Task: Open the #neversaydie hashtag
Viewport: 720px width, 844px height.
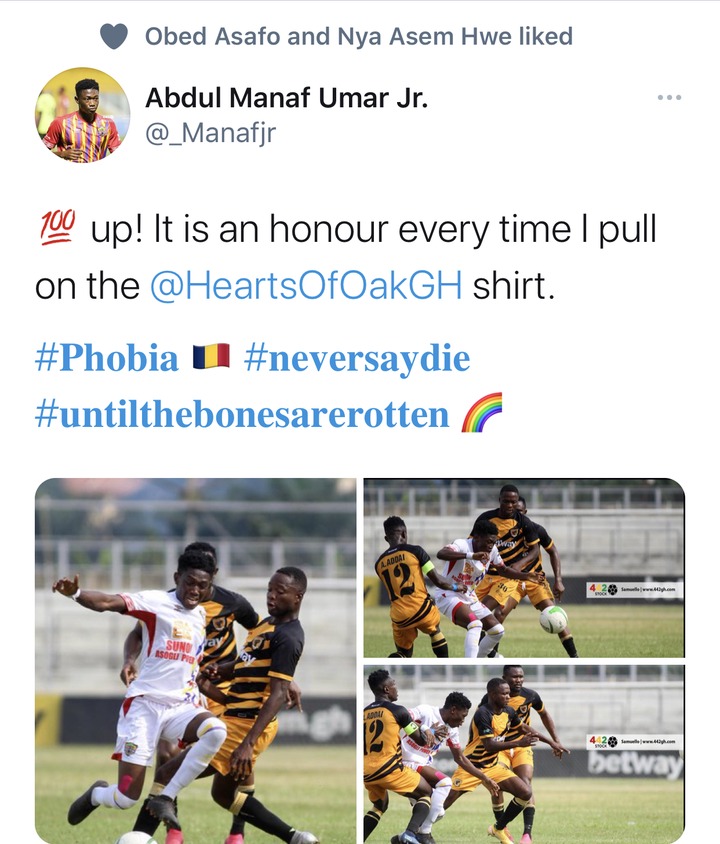Action: [357, 359]
